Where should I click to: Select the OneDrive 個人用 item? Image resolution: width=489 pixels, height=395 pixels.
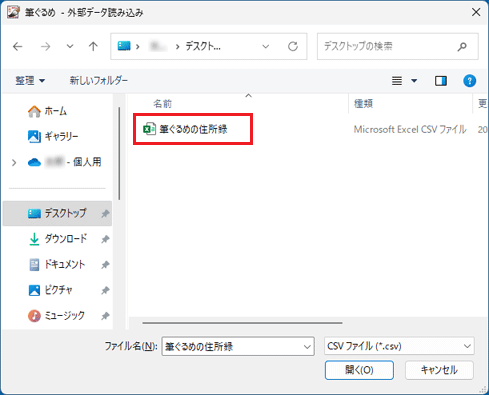(65, 162)
